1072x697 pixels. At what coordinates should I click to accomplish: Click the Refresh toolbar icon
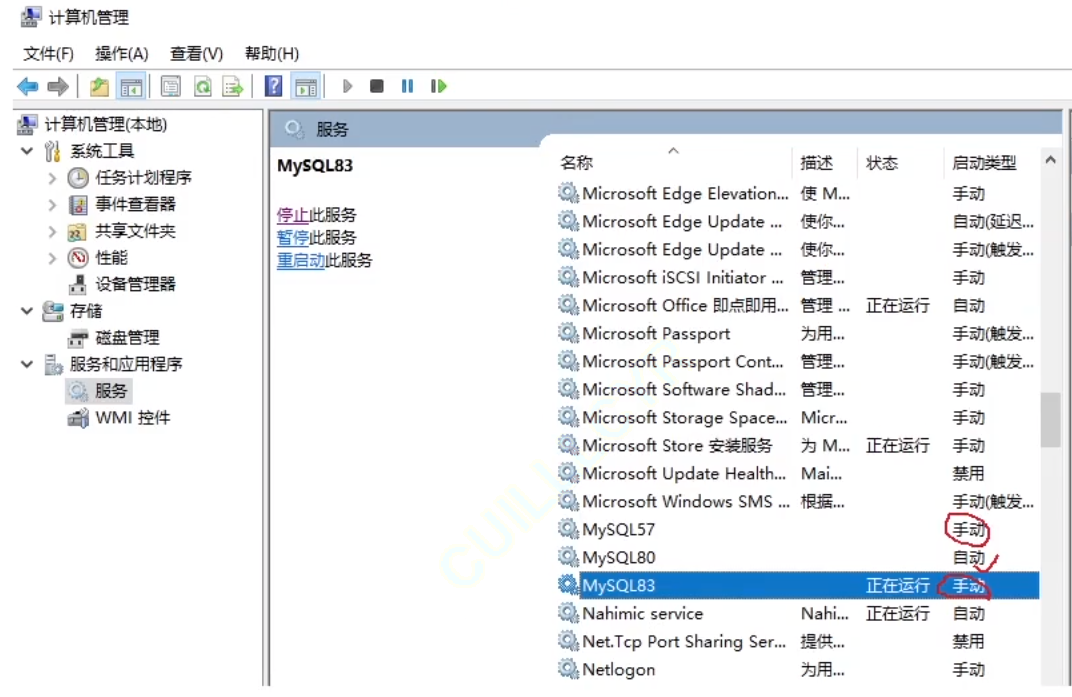202,86
